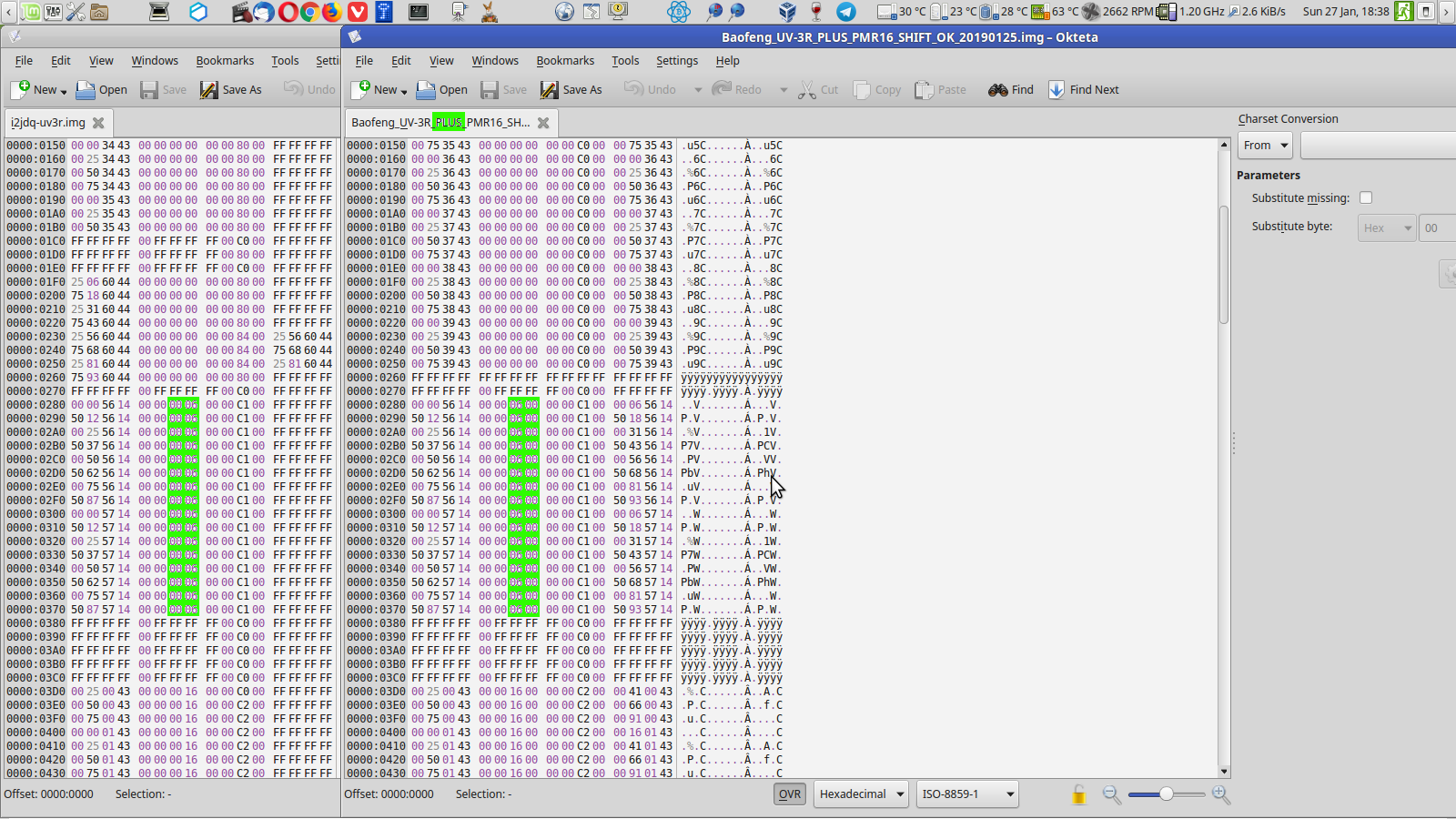Open the Help menu in Okteta

coord(727,60)
